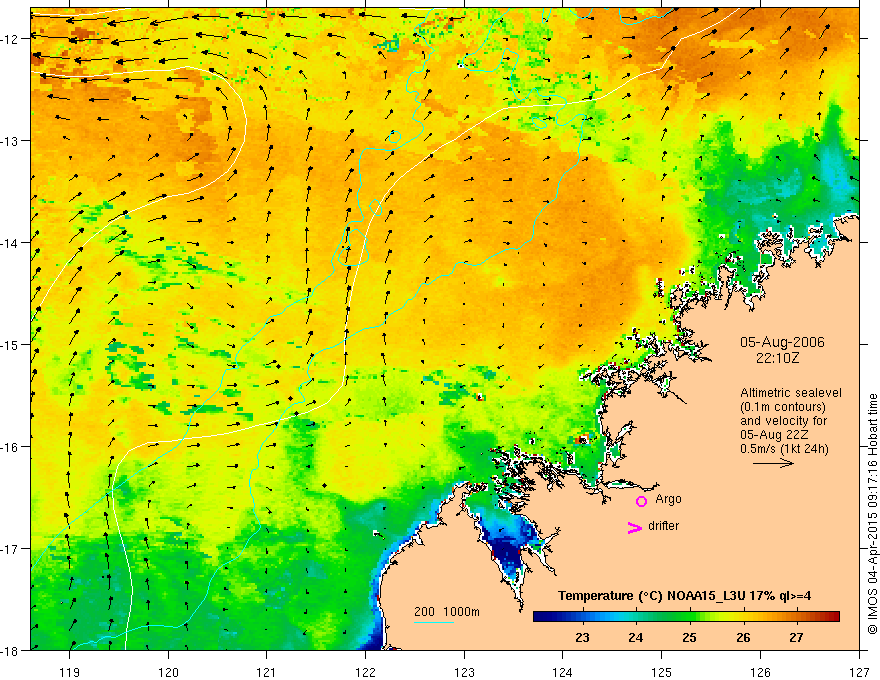Click the 'drifter' legend label
This screenshot has height=680, width=880.
663,526
